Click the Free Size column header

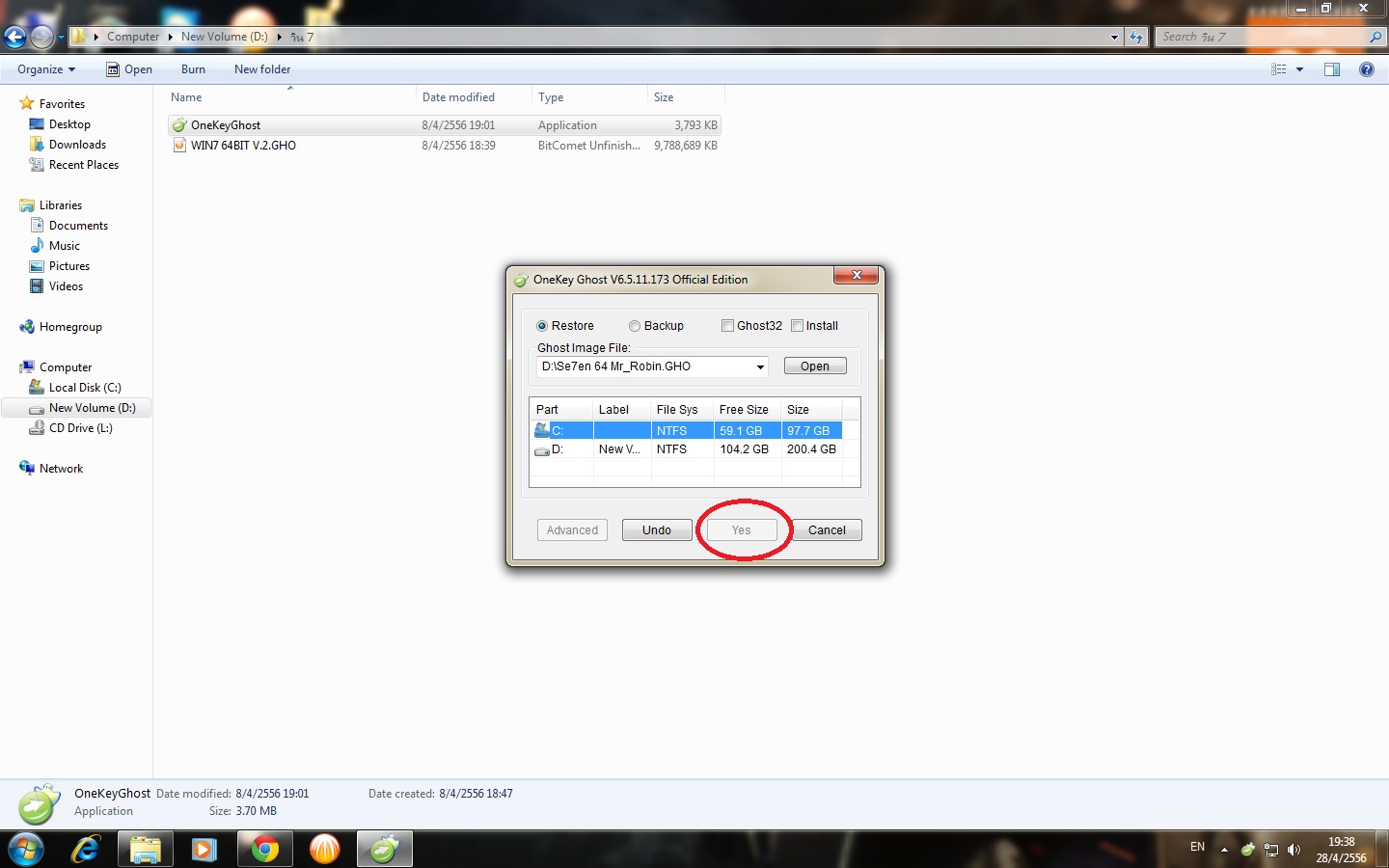click(x=747, y=410)
